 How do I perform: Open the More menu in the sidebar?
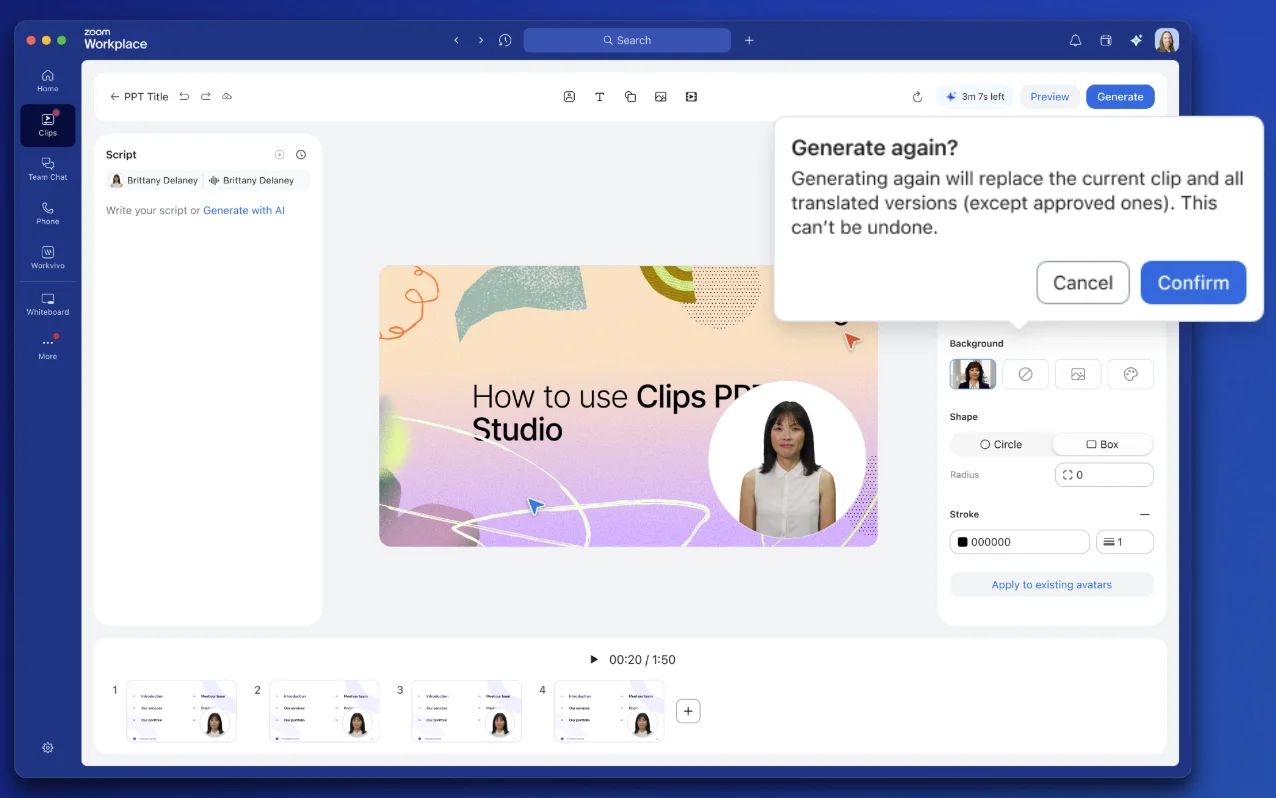(47, 348)
